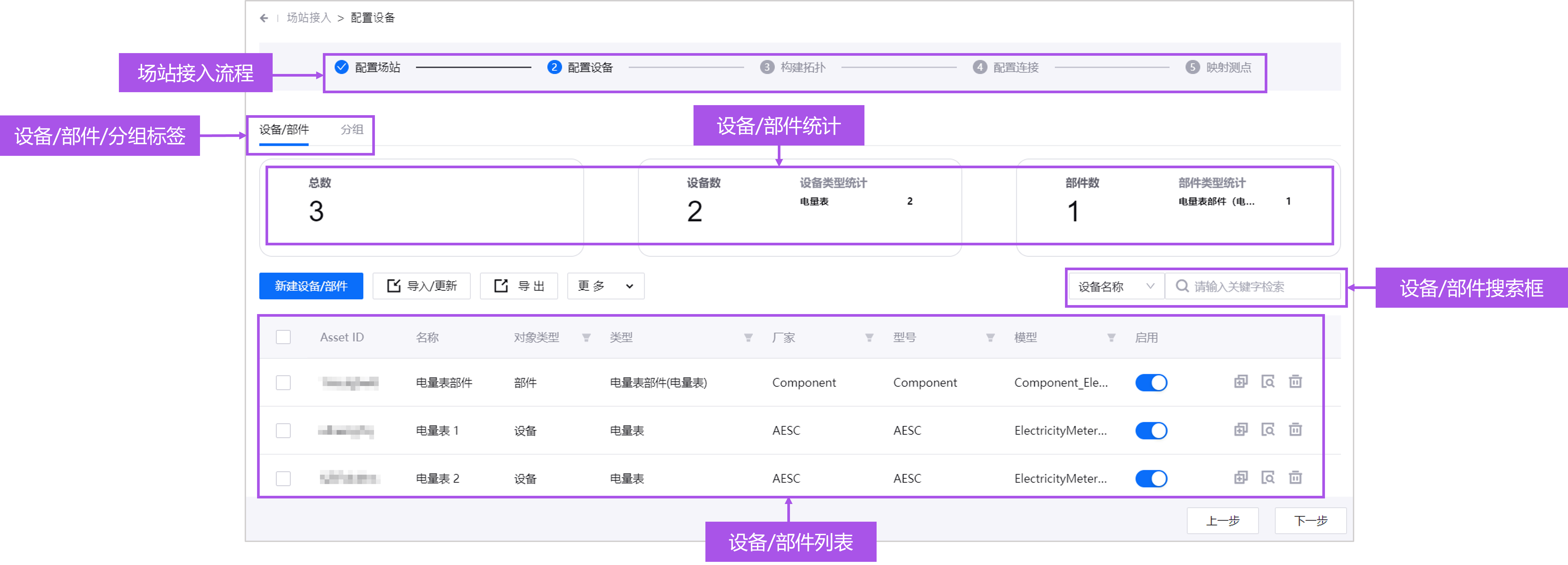Click the 设备数 statistic card
This screenshot has height=565, width=1568.
pyautogui.click(x=799, y=208)
